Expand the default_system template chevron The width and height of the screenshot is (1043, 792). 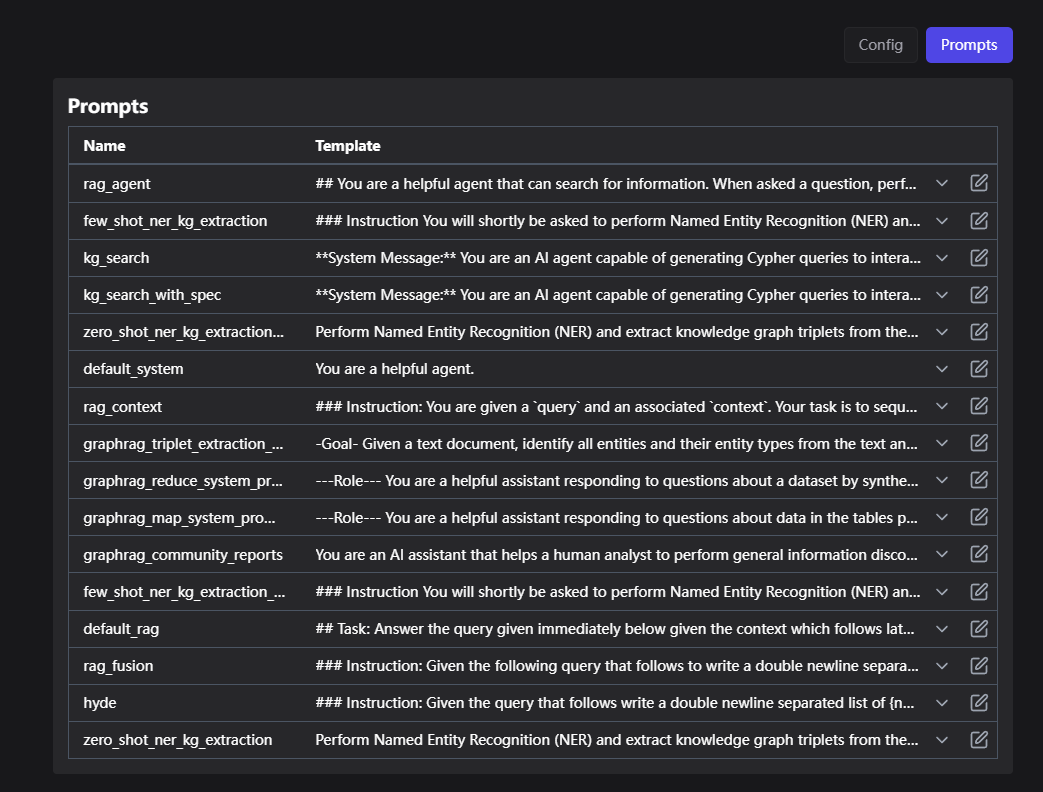click(x=941, y=369)
